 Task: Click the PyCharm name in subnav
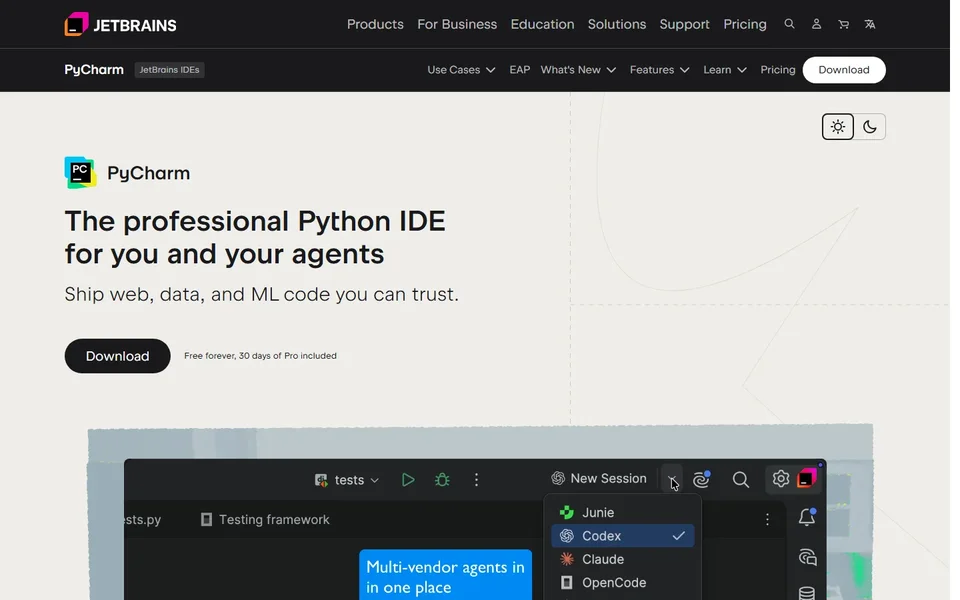[x=94, y=70]
